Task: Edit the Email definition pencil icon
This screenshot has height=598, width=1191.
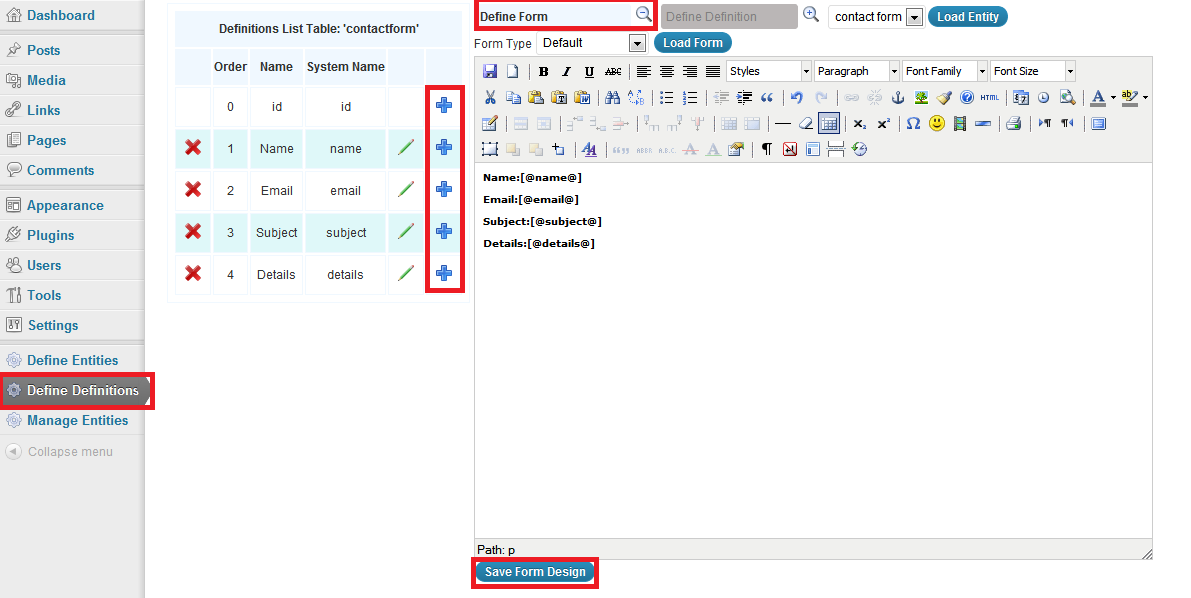Action: tap(406, 188)
